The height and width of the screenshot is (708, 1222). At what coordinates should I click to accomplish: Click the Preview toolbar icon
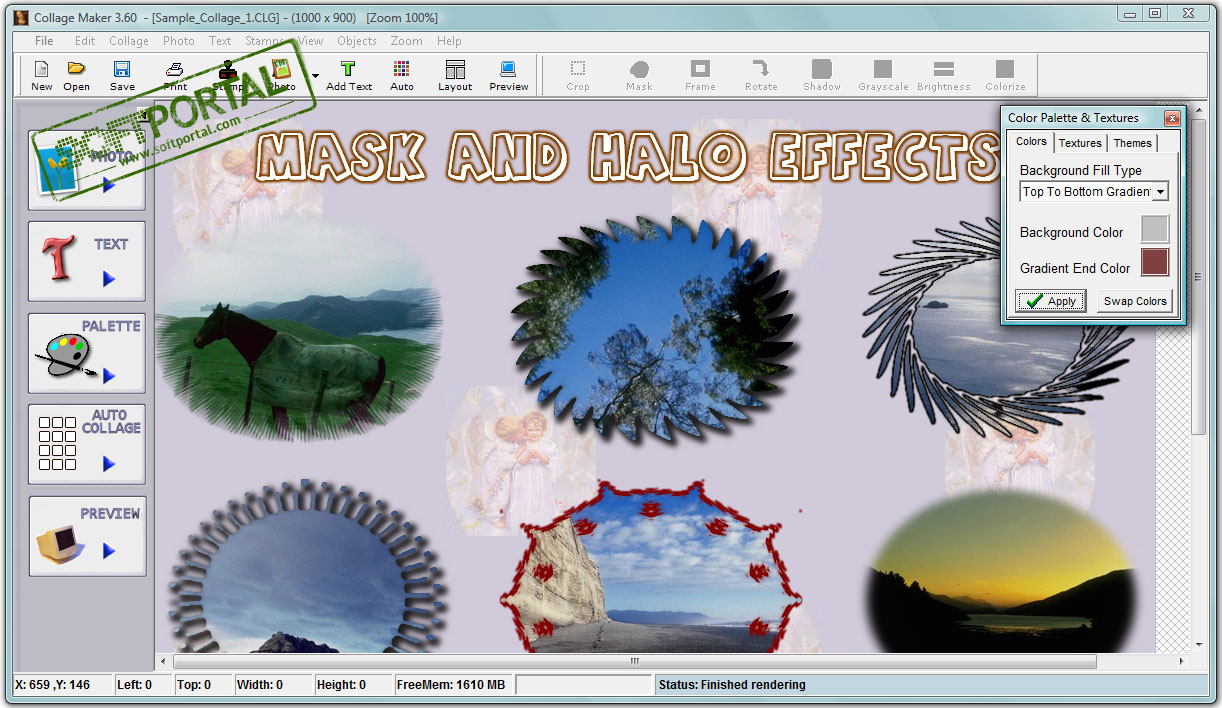(x=509, y=75)
